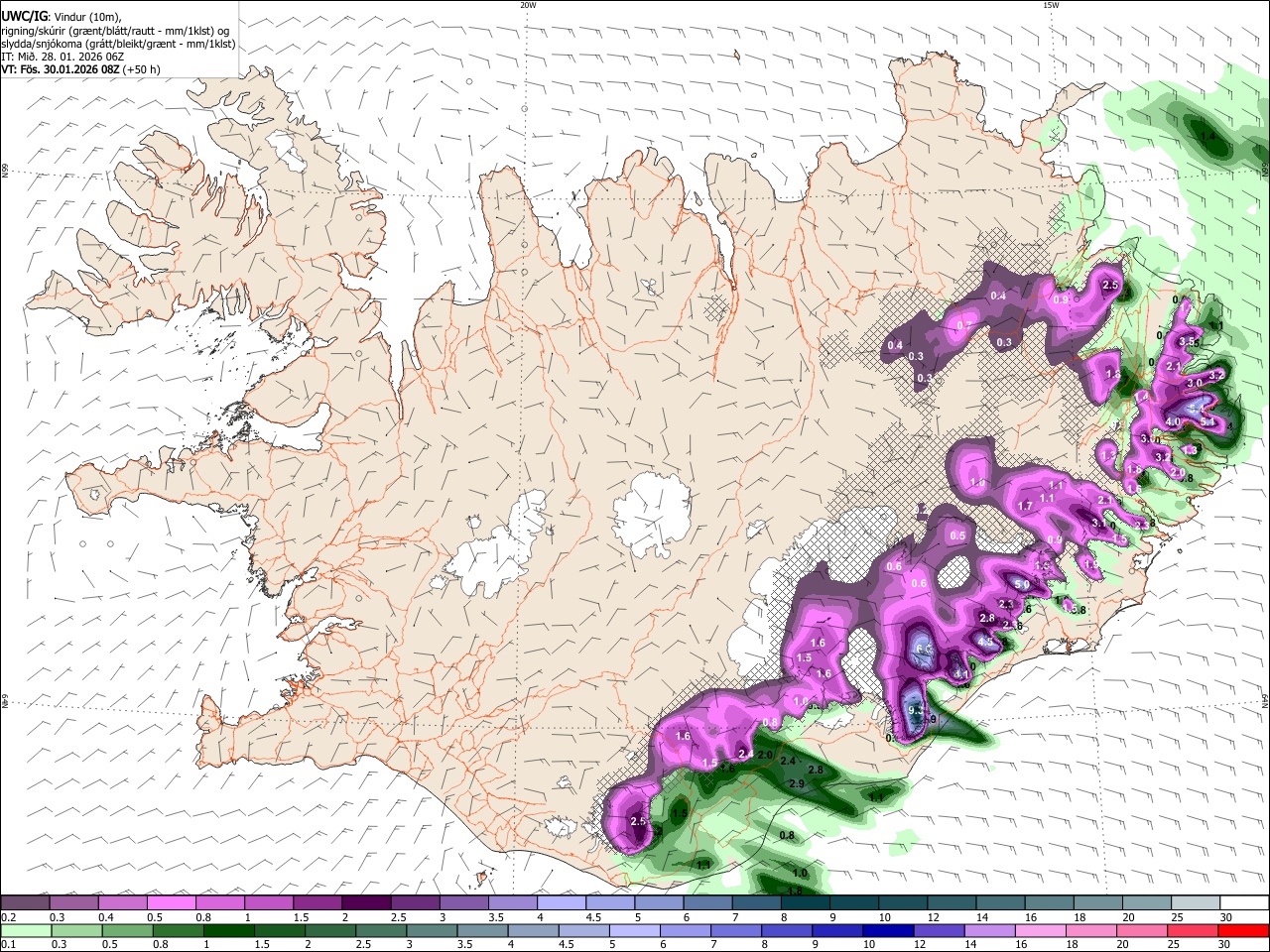Image resolution: width=1270 pixels, height=952 pixels.
Task: Pick the 6–7 light blue rain swatch
Action: pos(685,930)
